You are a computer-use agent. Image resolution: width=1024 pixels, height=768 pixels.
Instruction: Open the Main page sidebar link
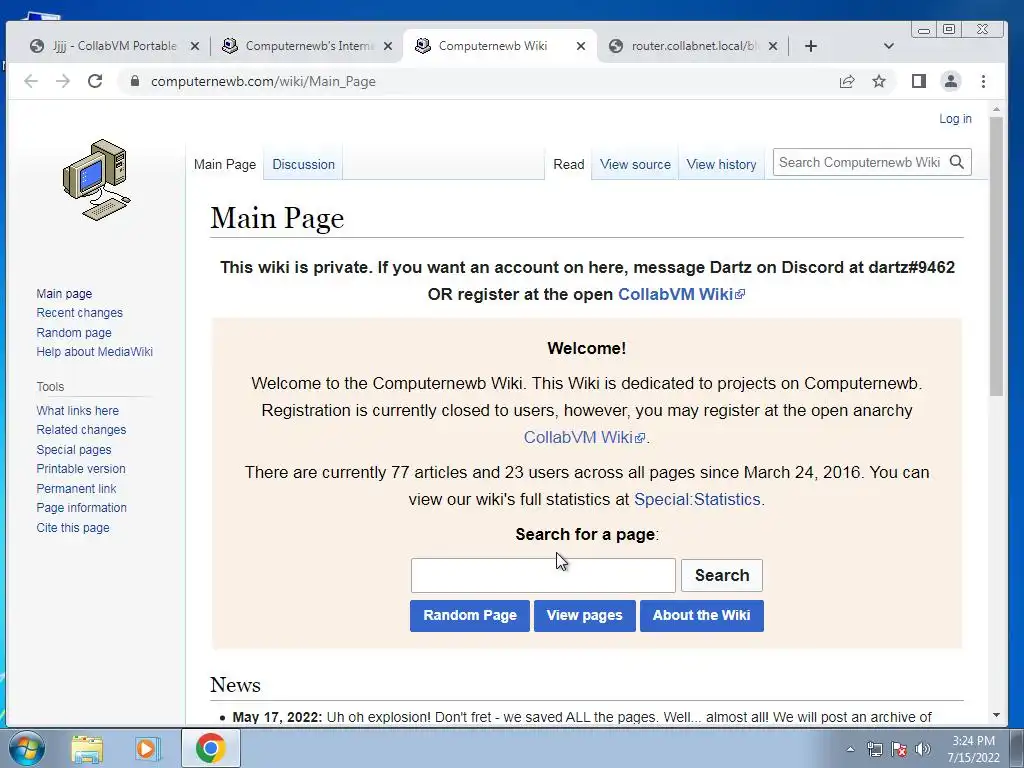pos(64,293)
